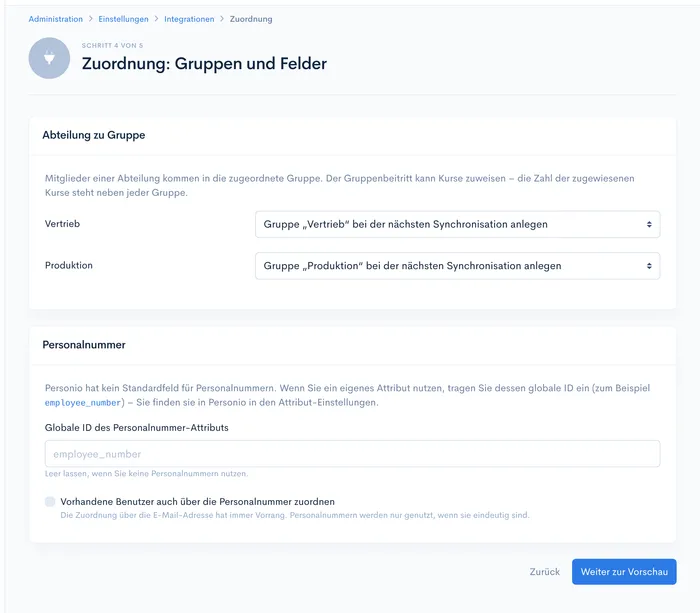Click the blue employee_number code text
This screenshot has height=613, width=700.
(x=83, y=403)
